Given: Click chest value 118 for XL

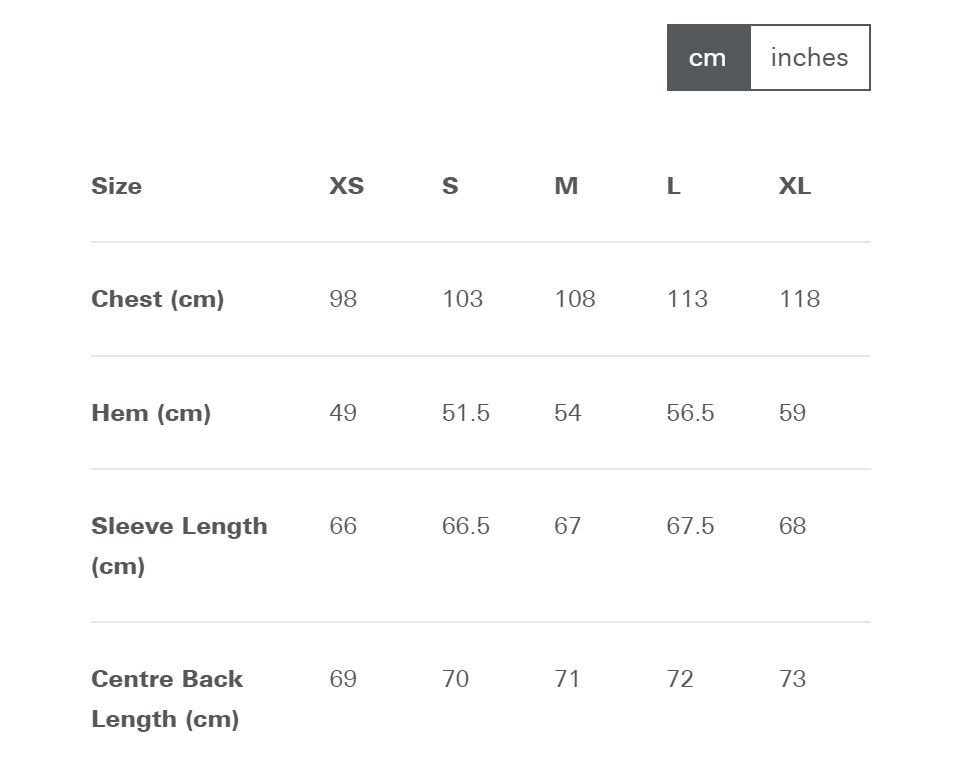Looking at the screenshot, I should (800, 299).
